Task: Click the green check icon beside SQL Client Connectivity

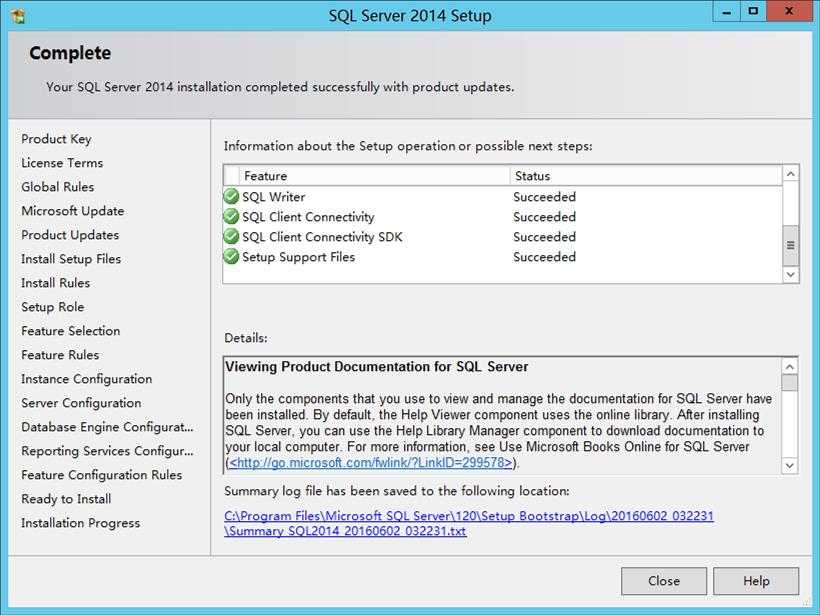Action: tap(231, 217)
